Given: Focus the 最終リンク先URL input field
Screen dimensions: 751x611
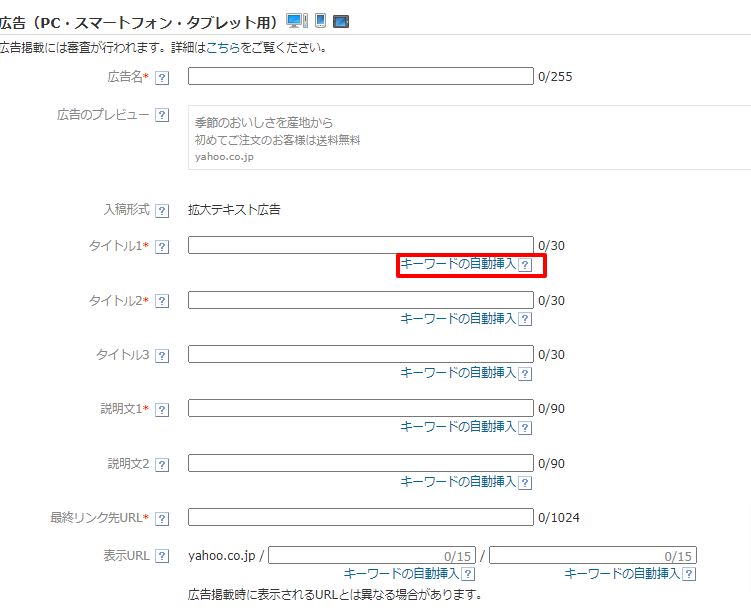Looking at the screenshot, I should (x=360, y=517).
